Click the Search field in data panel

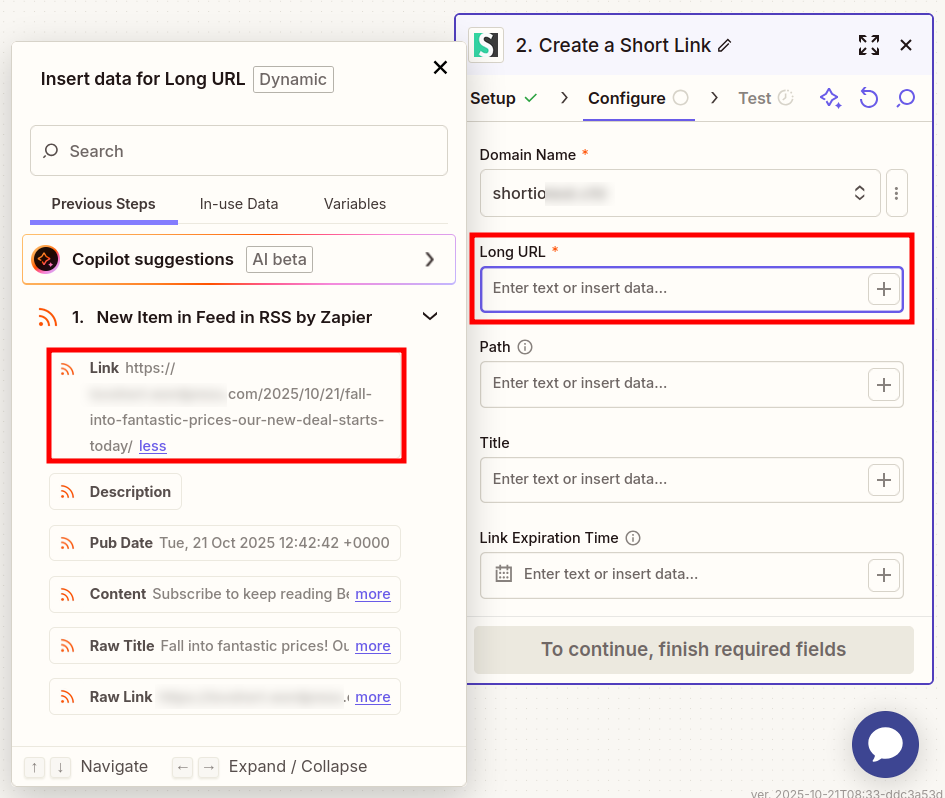pos(239,151)
